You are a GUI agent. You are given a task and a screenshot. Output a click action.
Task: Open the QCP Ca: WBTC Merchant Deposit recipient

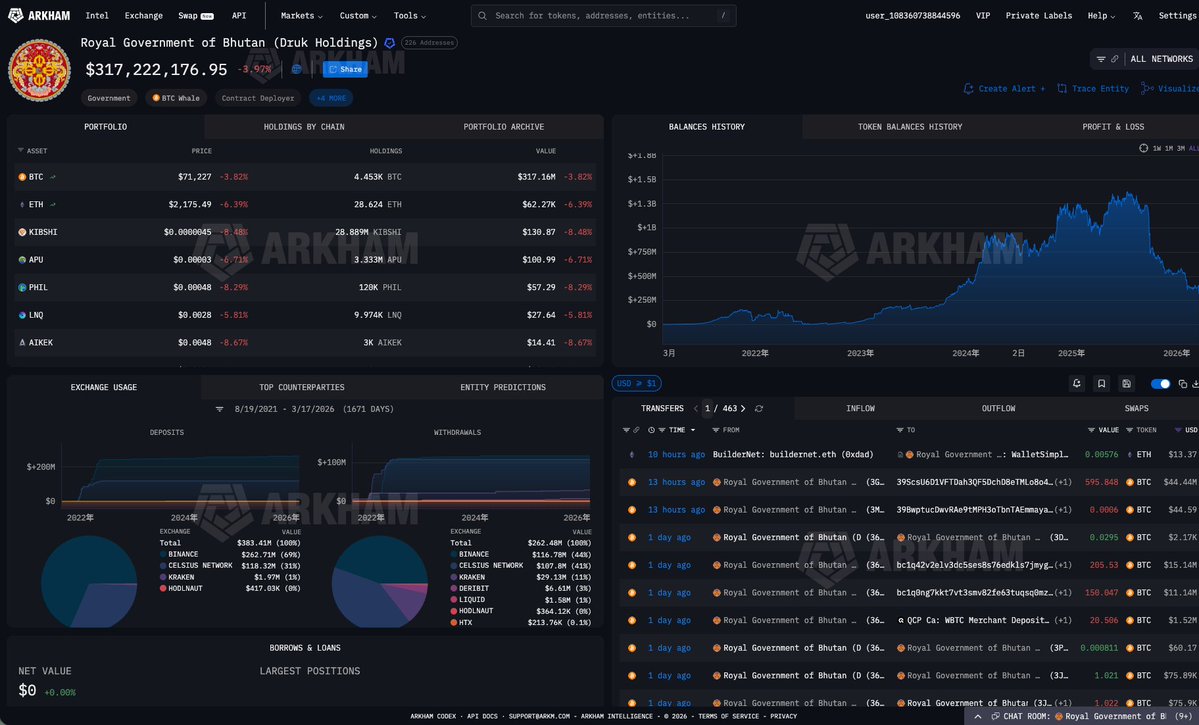click(x=979, y=620)
